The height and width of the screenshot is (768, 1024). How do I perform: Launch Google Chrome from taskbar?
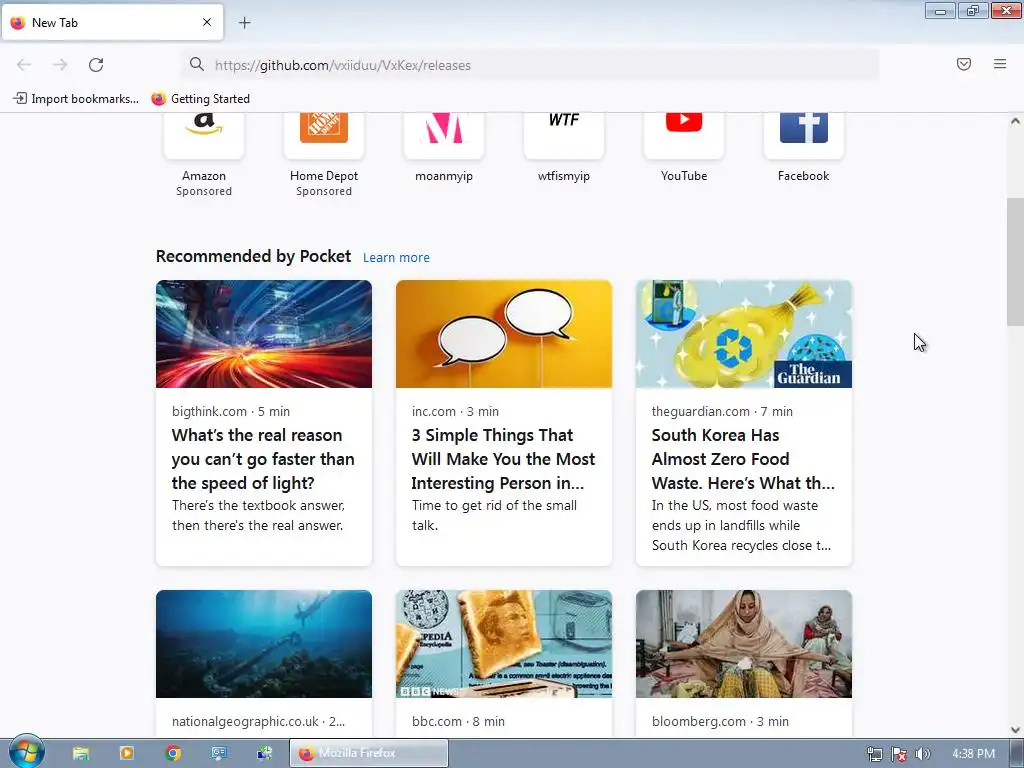(x=173, y=754)
